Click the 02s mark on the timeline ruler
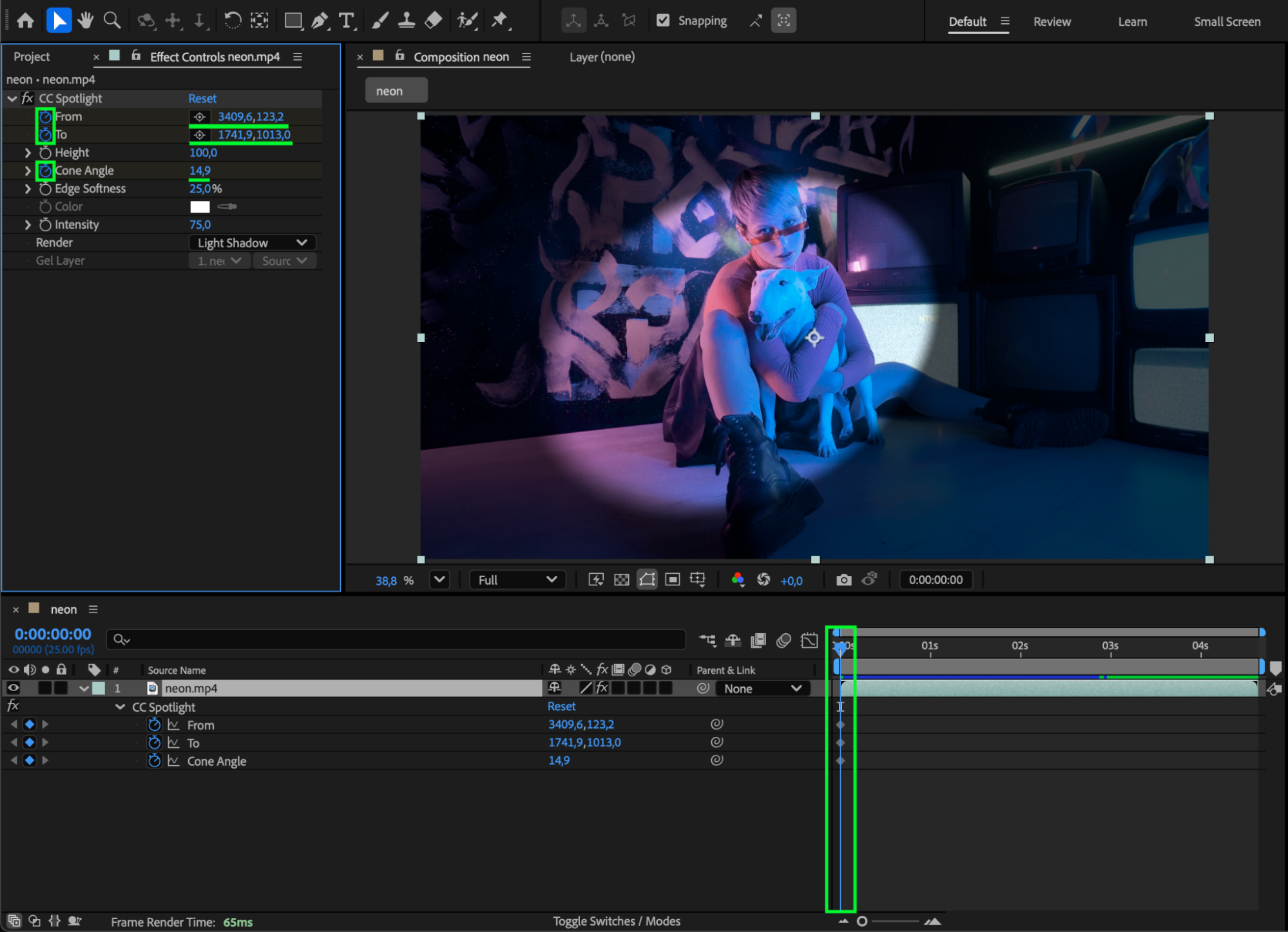This screenshot has width=1288, height=932. click(1020, 646)
